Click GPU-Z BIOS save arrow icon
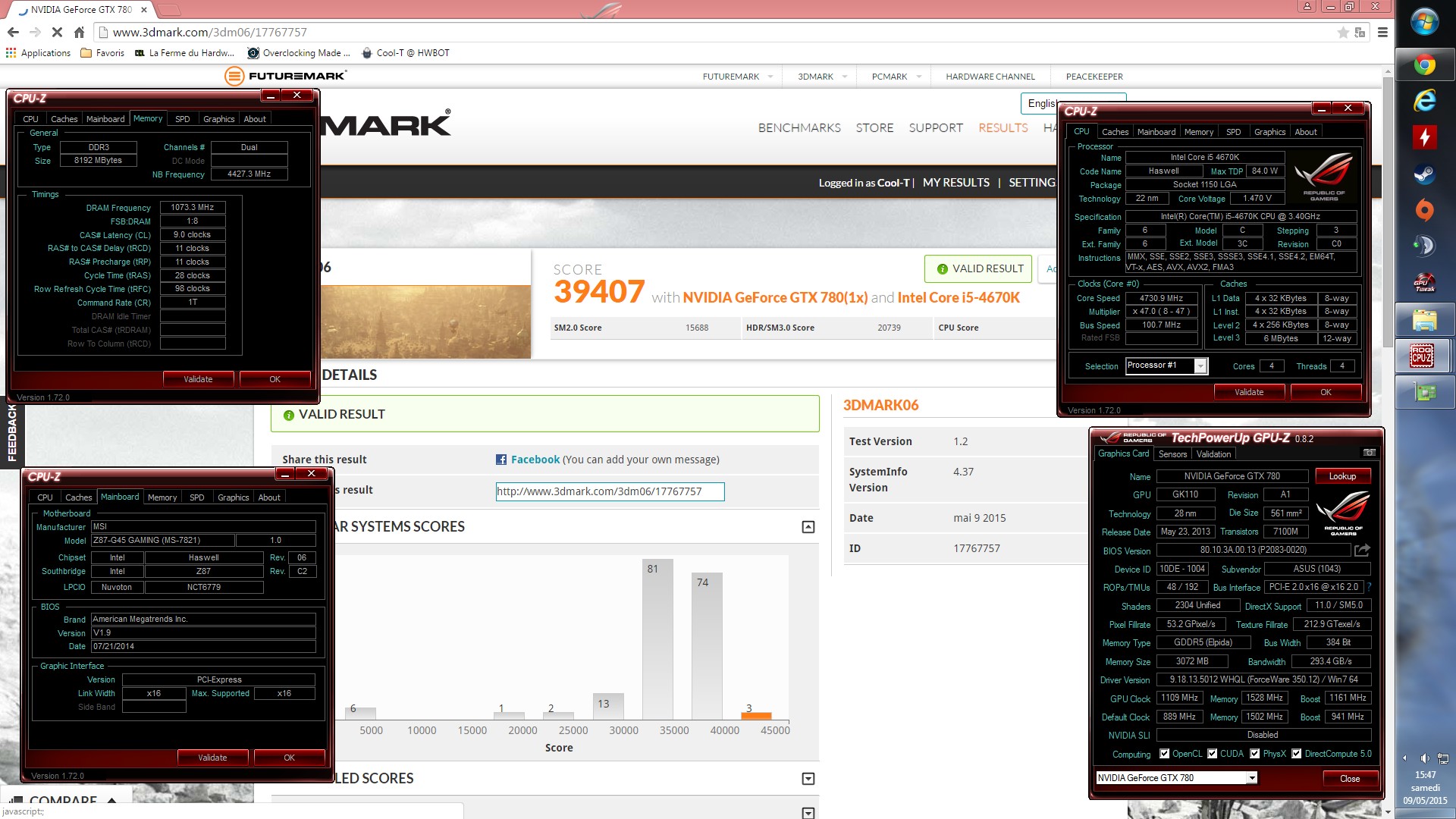The image size is (1456, 819). (1363, 550)
